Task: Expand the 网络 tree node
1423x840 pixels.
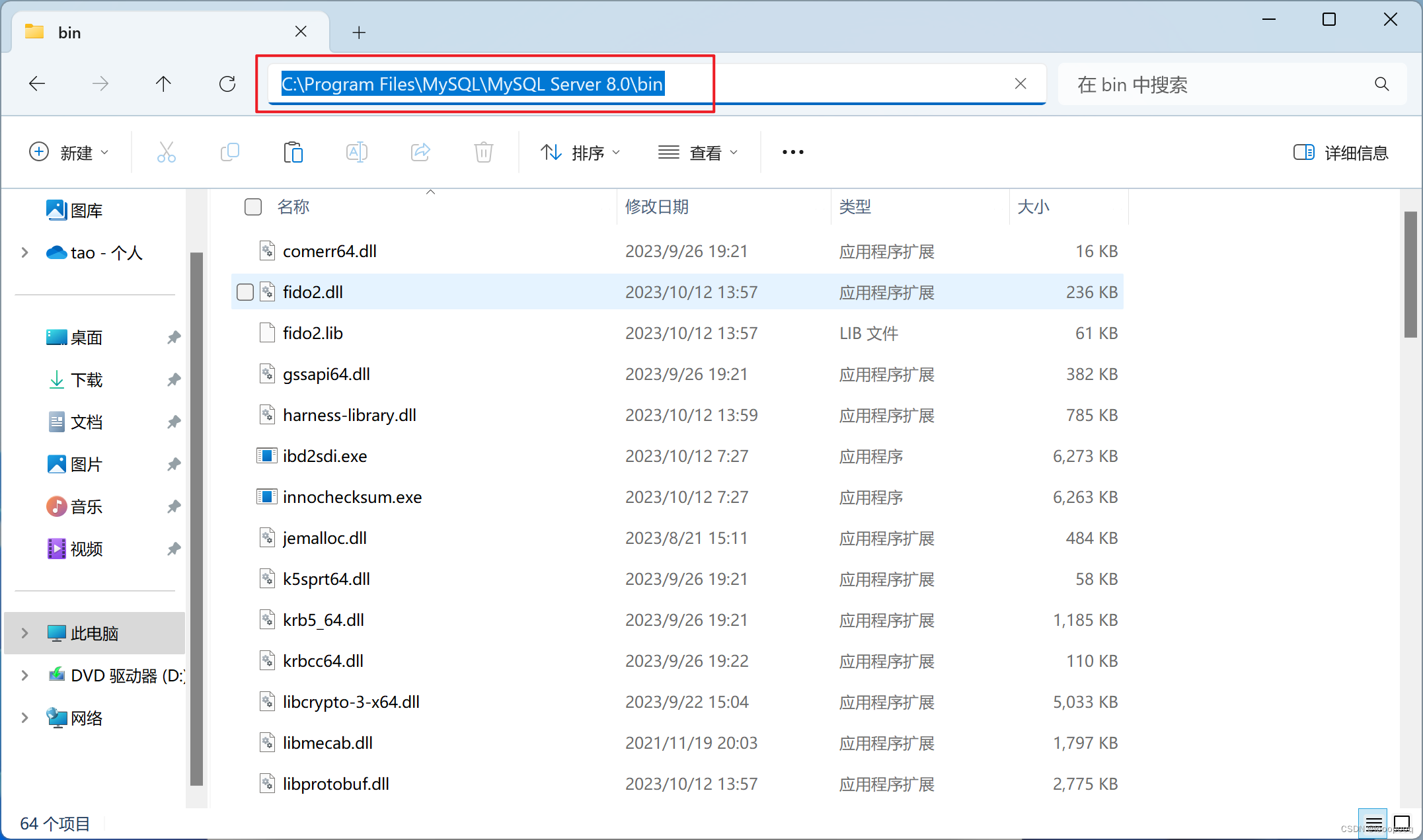Action: pos(24,718)
